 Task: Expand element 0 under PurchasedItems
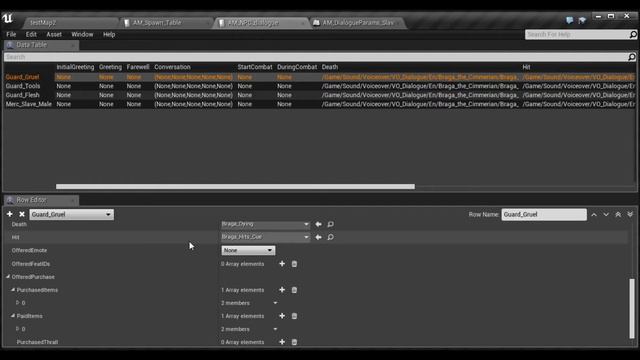click(18, 303)
